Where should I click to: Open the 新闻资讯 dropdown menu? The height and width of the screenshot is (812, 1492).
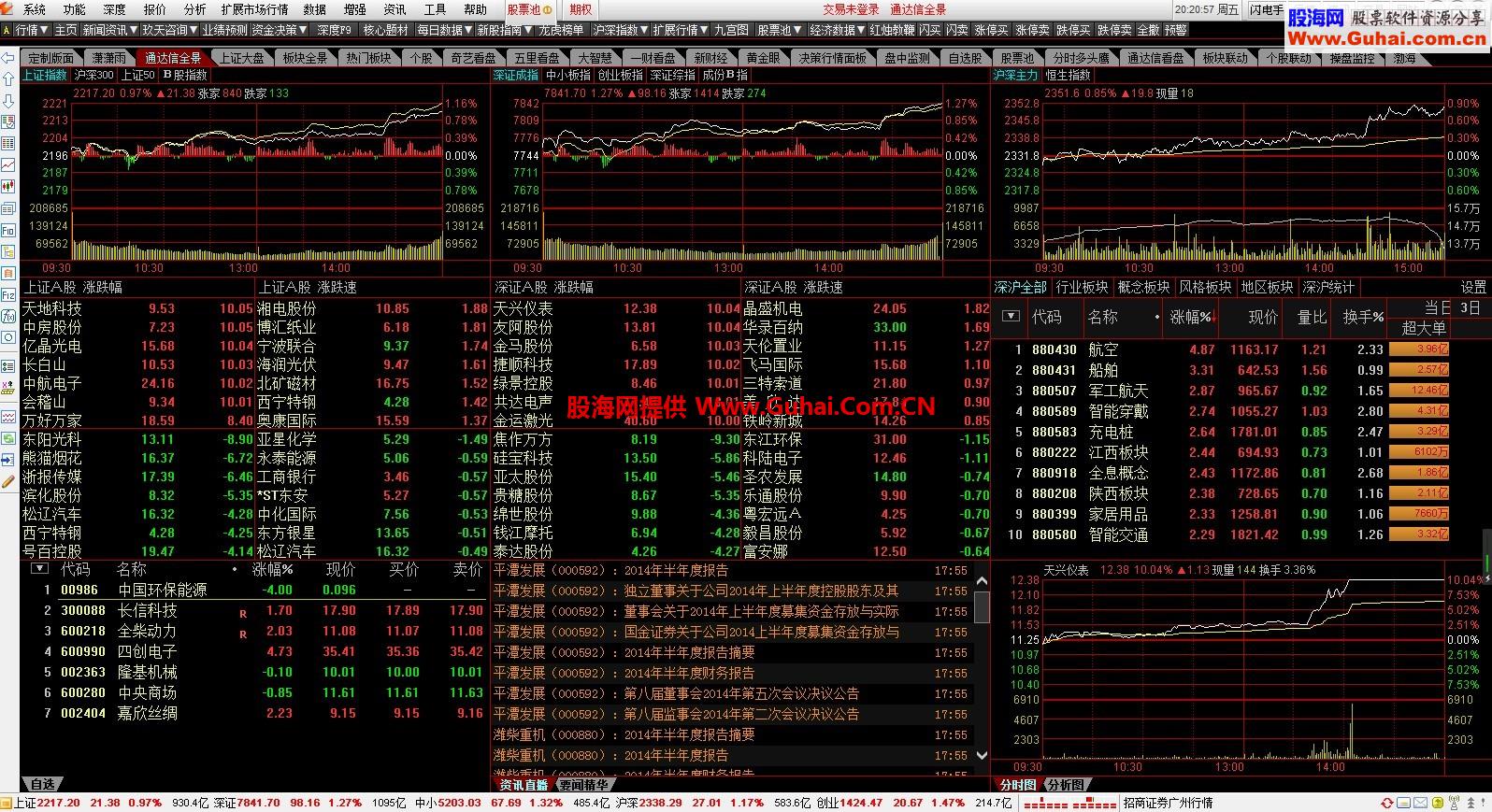(x=109, y=30)
